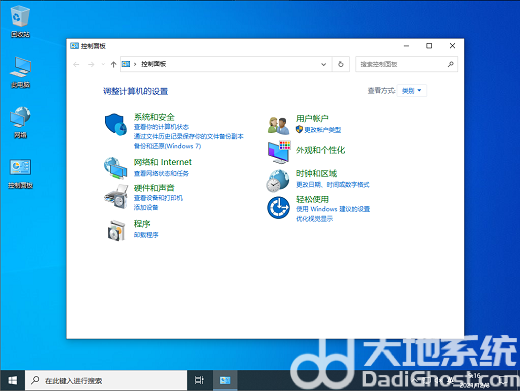Open 程序 category heading

(142, 224)
